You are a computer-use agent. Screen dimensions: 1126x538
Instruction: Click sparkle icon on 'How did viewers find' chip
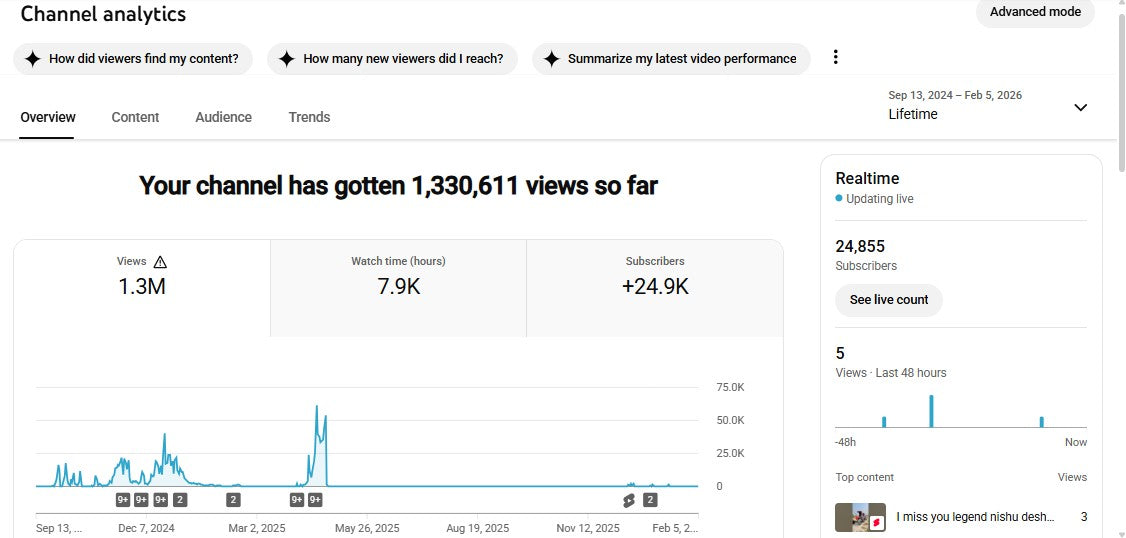(33, 59)
